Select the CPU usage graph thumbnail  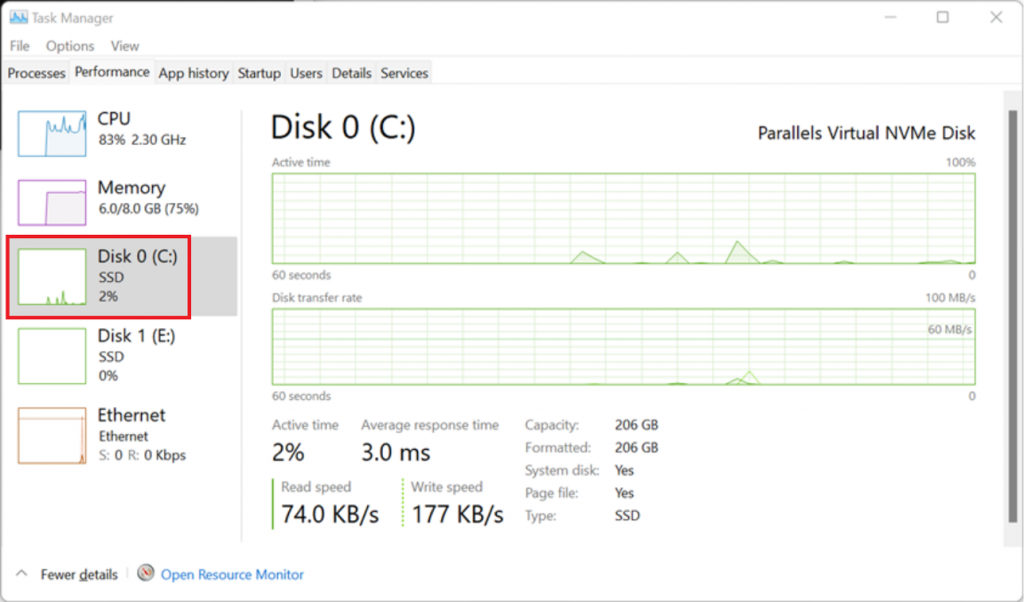52,134
